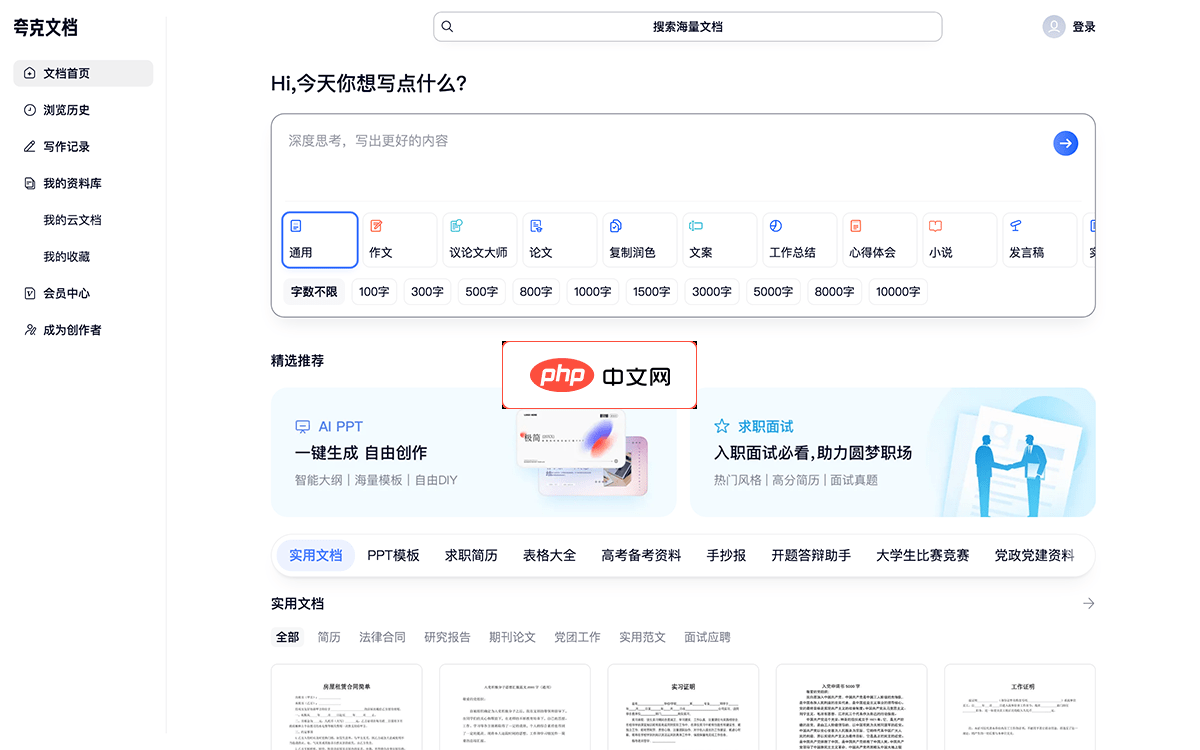Select 字数不限 word count option

[314, 292]
